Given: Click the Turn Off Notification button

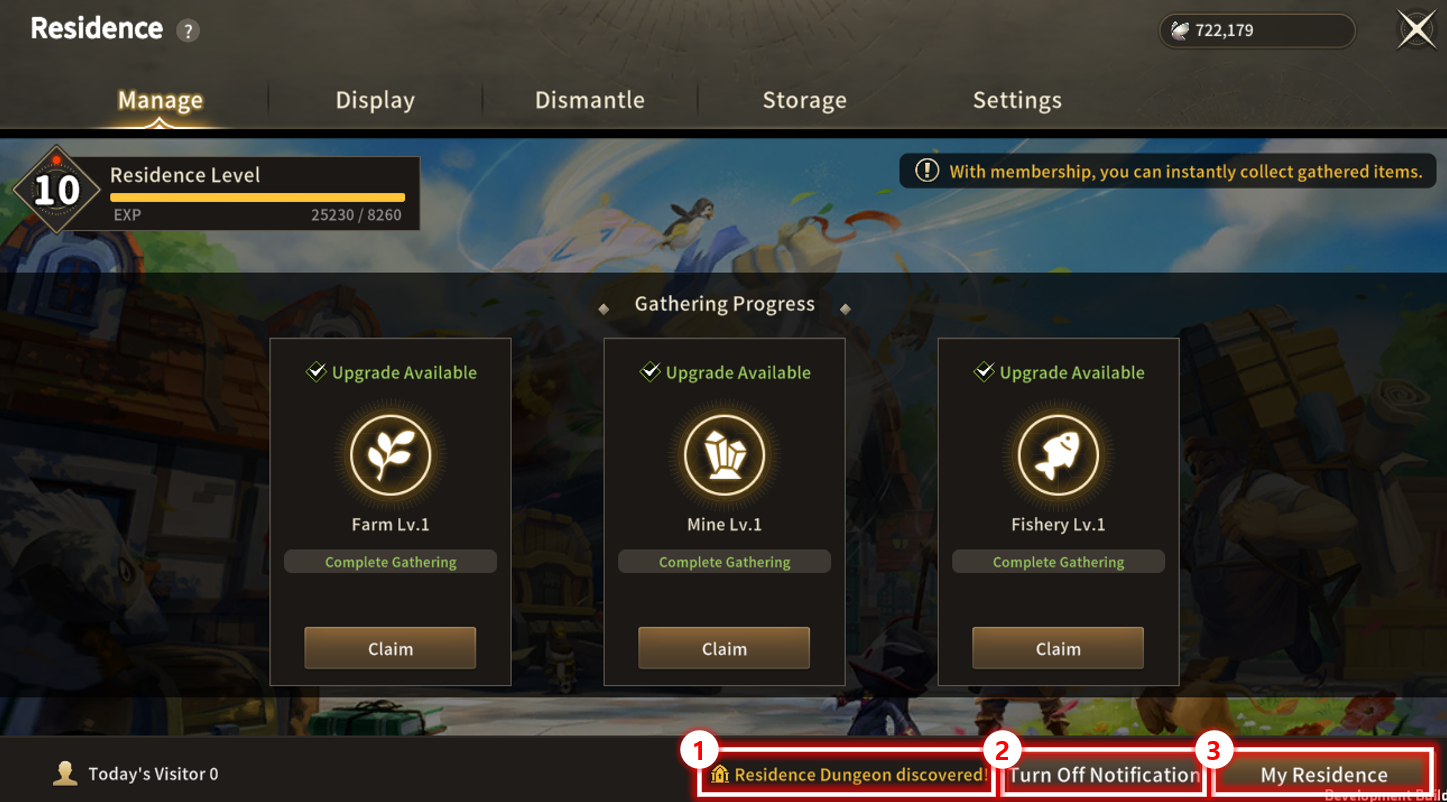Looking at the screenshot, I should tap(1104, 774).
